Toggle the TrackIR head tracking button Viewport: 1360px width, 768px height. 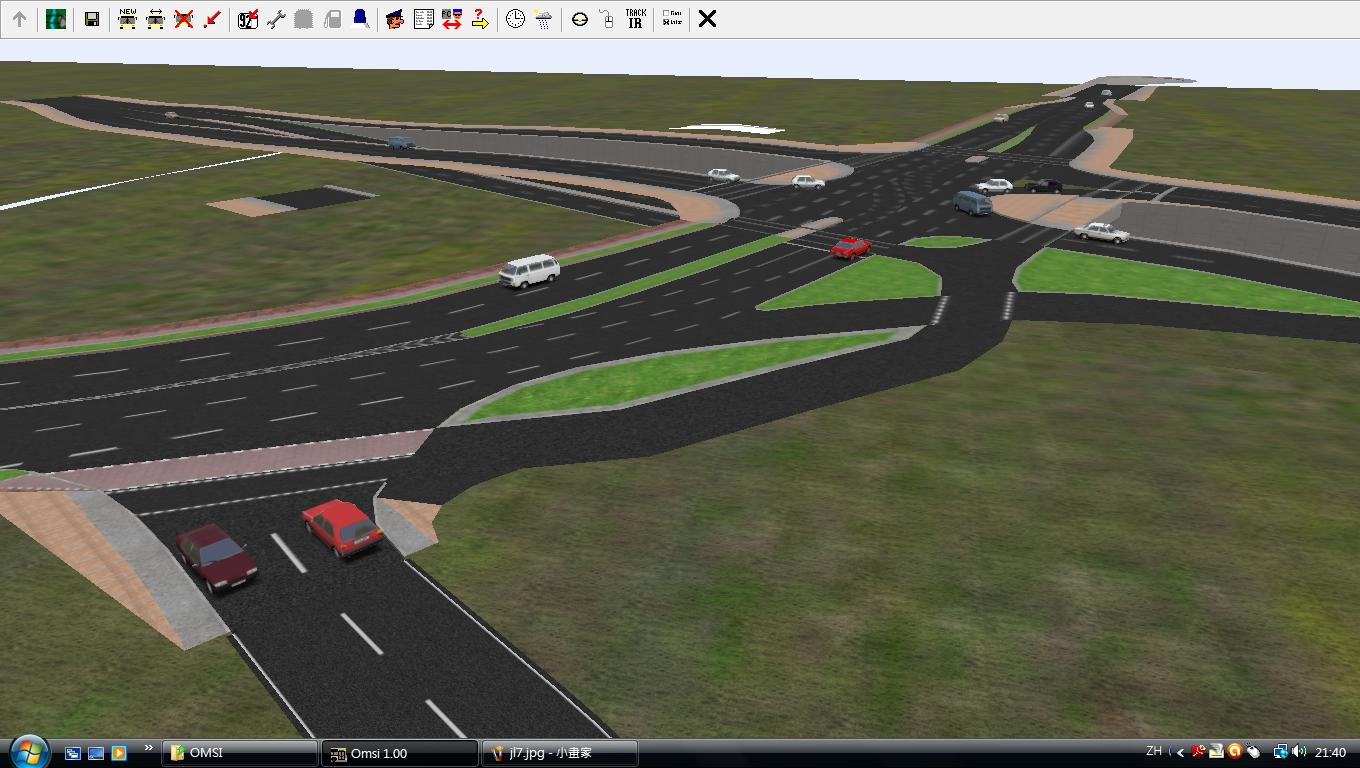(635, 19)
